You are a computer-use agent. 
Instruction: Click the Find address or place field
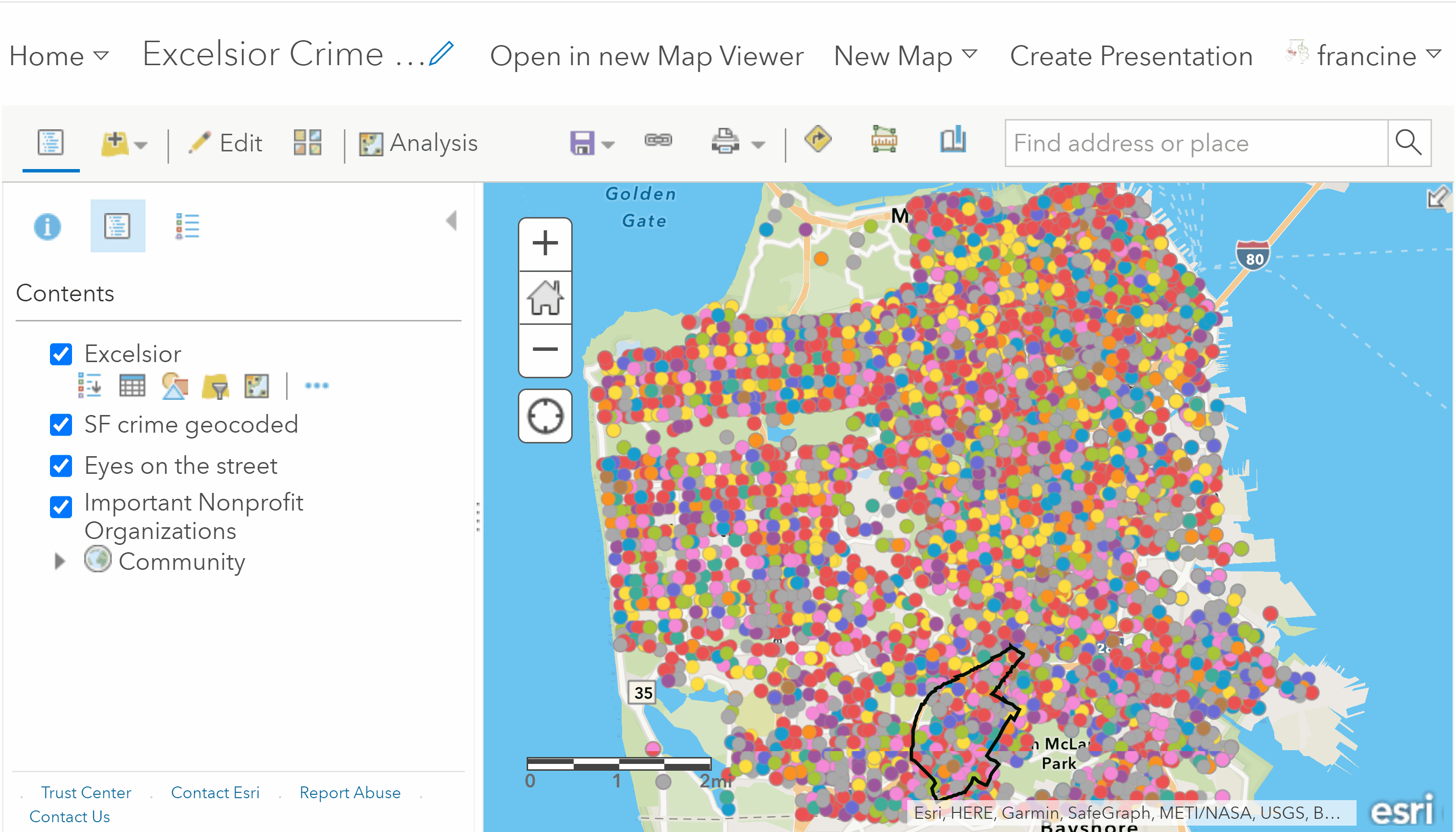tap(1196, 143)
